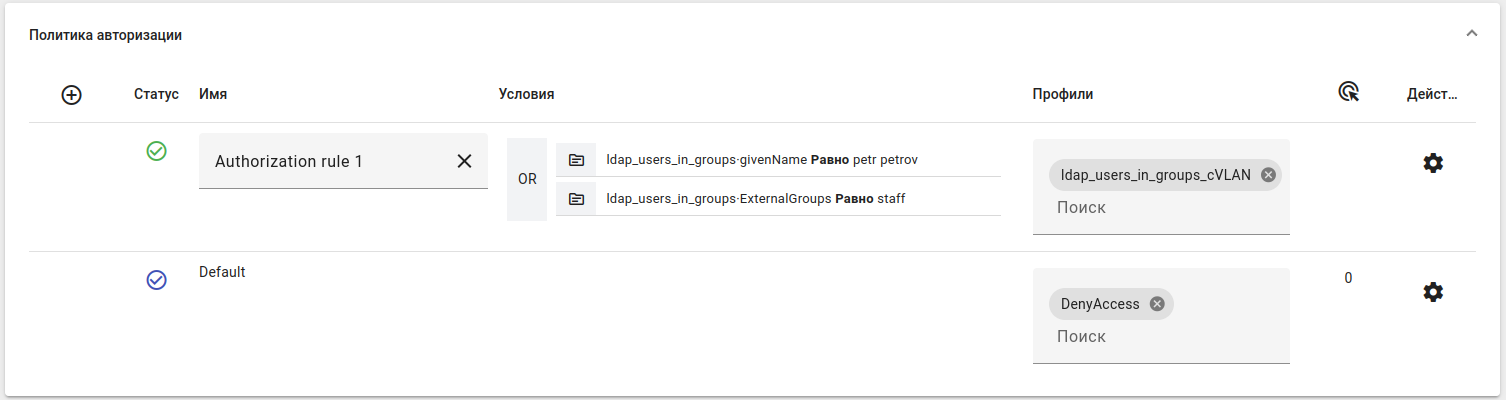Select the givenName equals petr petrov condition
1506x400 pixels.
pyautogui.click(x=762, y=160)
